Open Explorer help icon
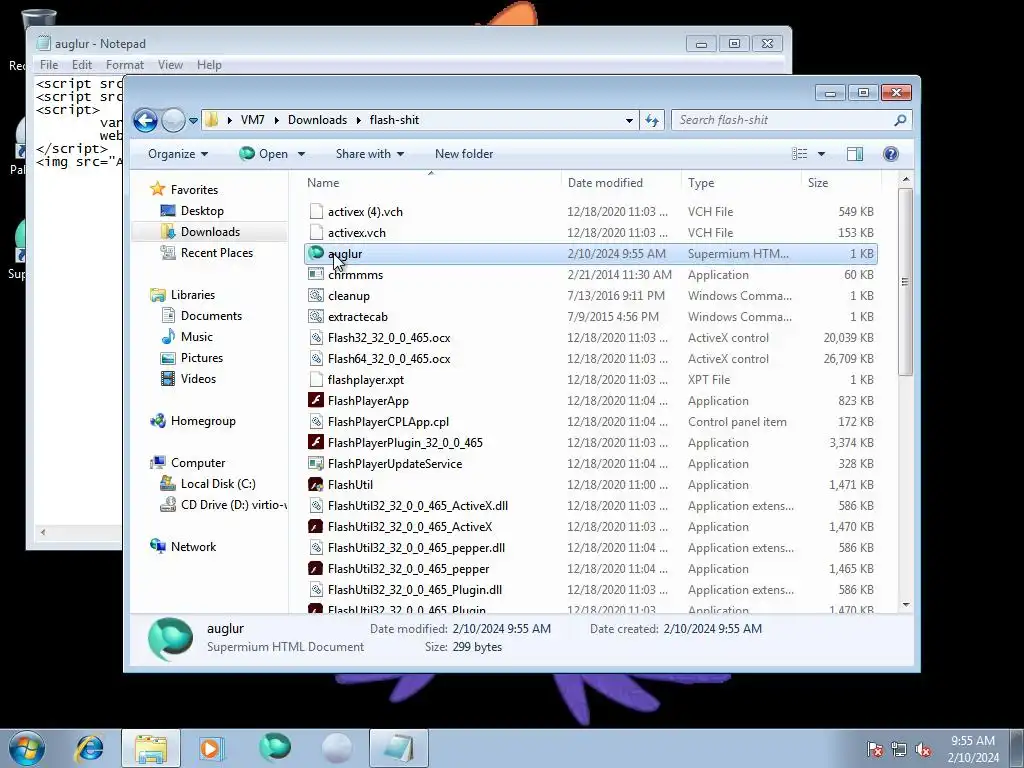1024x768 pixels. click(x=891, y=154)
